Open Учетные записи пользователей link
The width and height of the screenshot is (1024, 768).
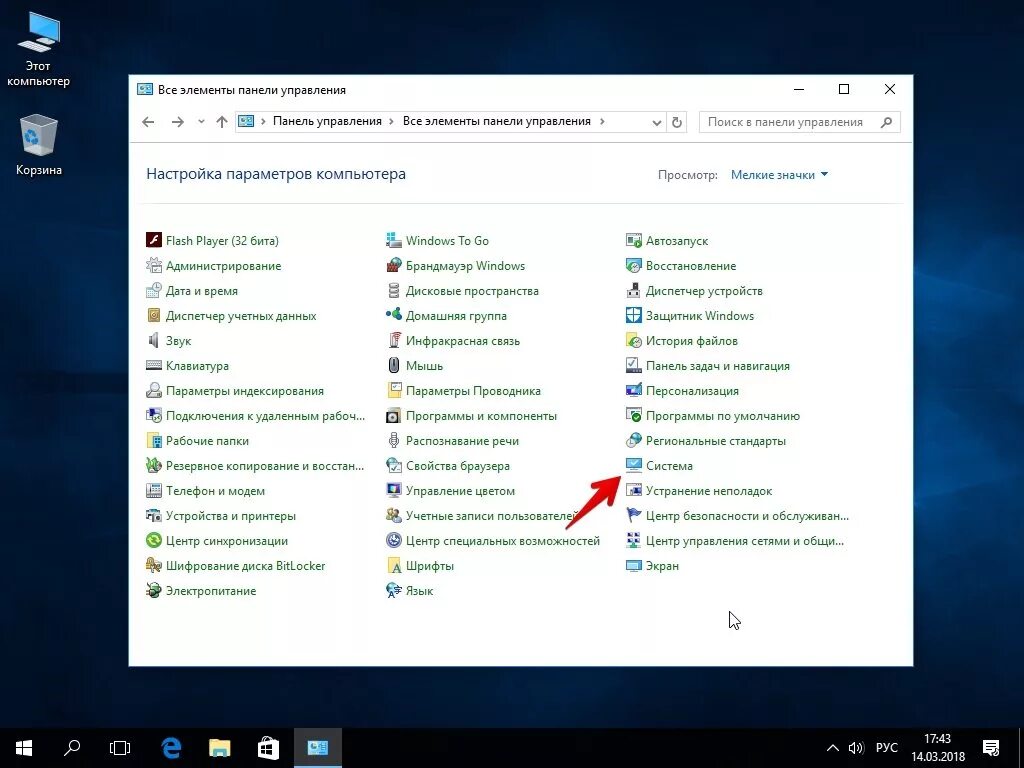click(x=491, y=516)
